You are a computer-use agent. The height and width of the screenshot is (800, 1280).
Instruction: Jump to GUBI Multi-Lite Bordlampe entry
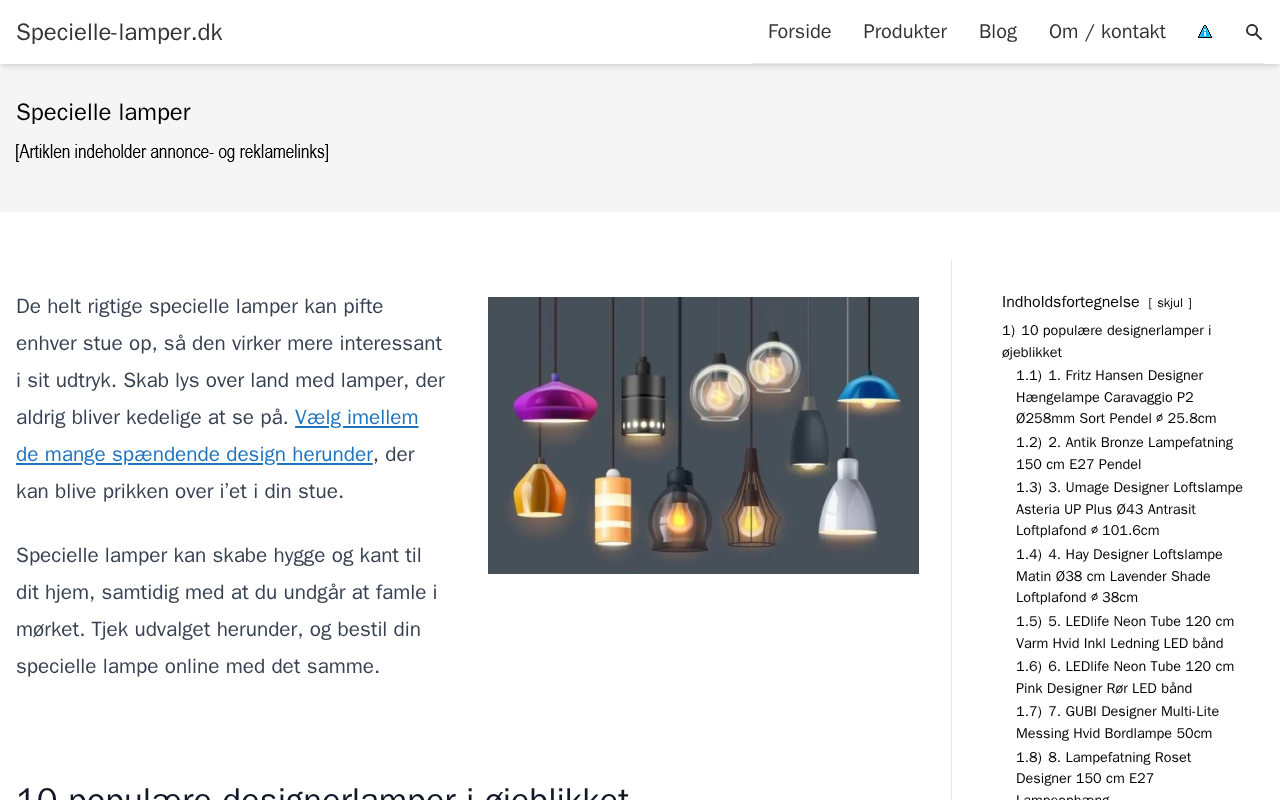point(1117,722)
